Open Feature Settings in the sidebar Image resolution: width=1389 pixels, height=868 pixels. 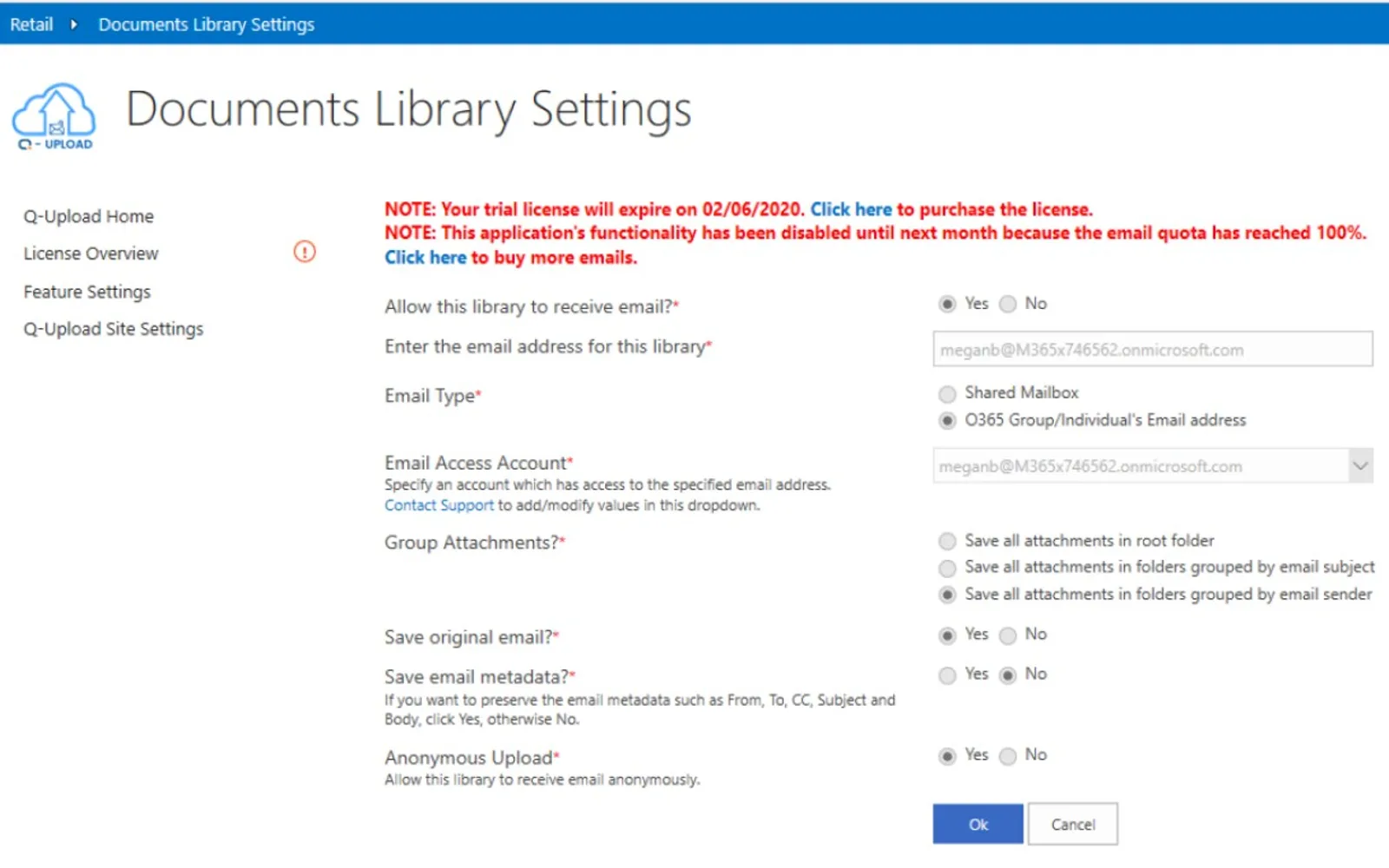pyautogui.click(x=87, y=292)
